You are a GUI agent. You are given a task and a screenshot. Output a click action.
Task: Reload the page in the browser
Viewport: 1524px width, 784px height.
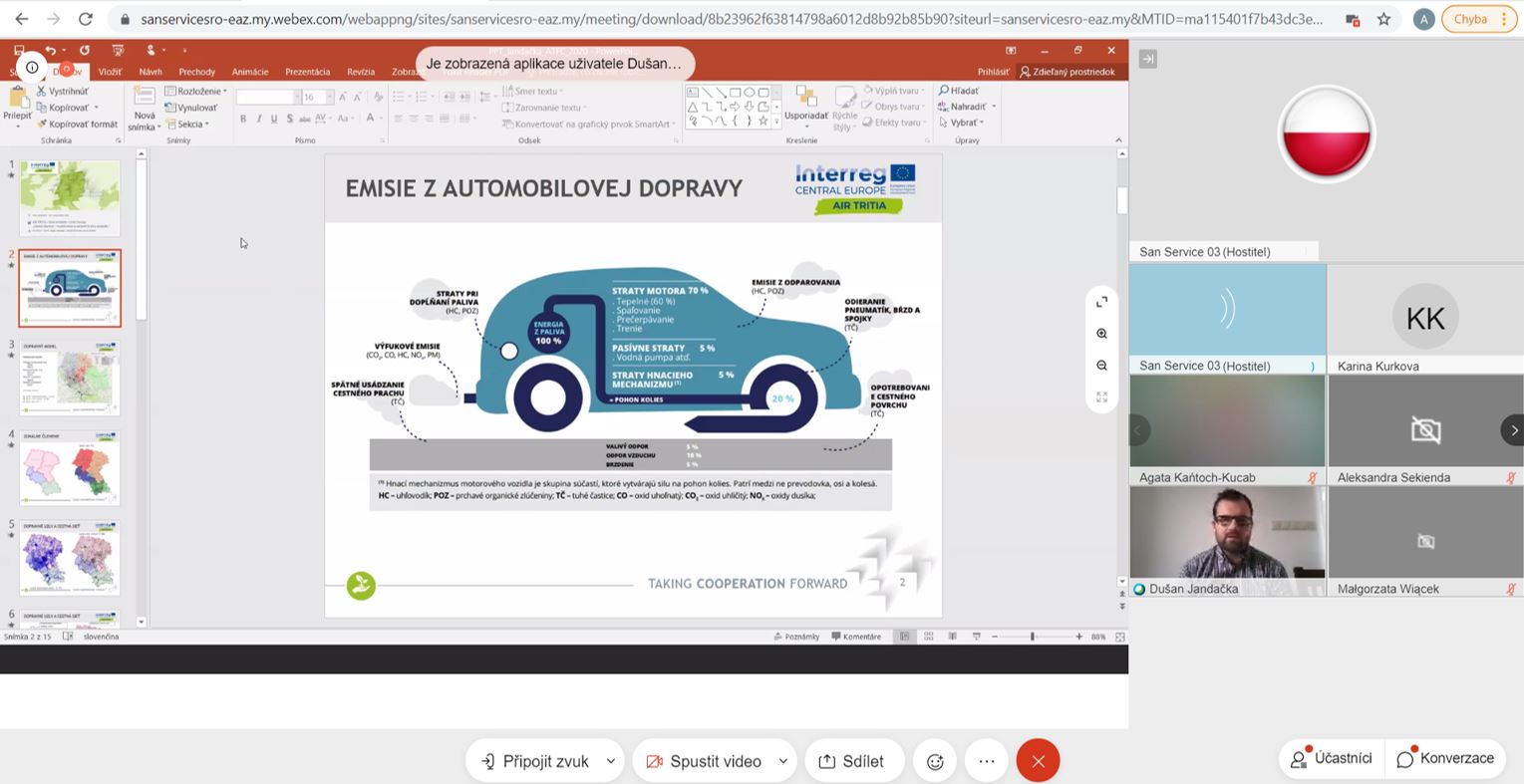(86, 19)
